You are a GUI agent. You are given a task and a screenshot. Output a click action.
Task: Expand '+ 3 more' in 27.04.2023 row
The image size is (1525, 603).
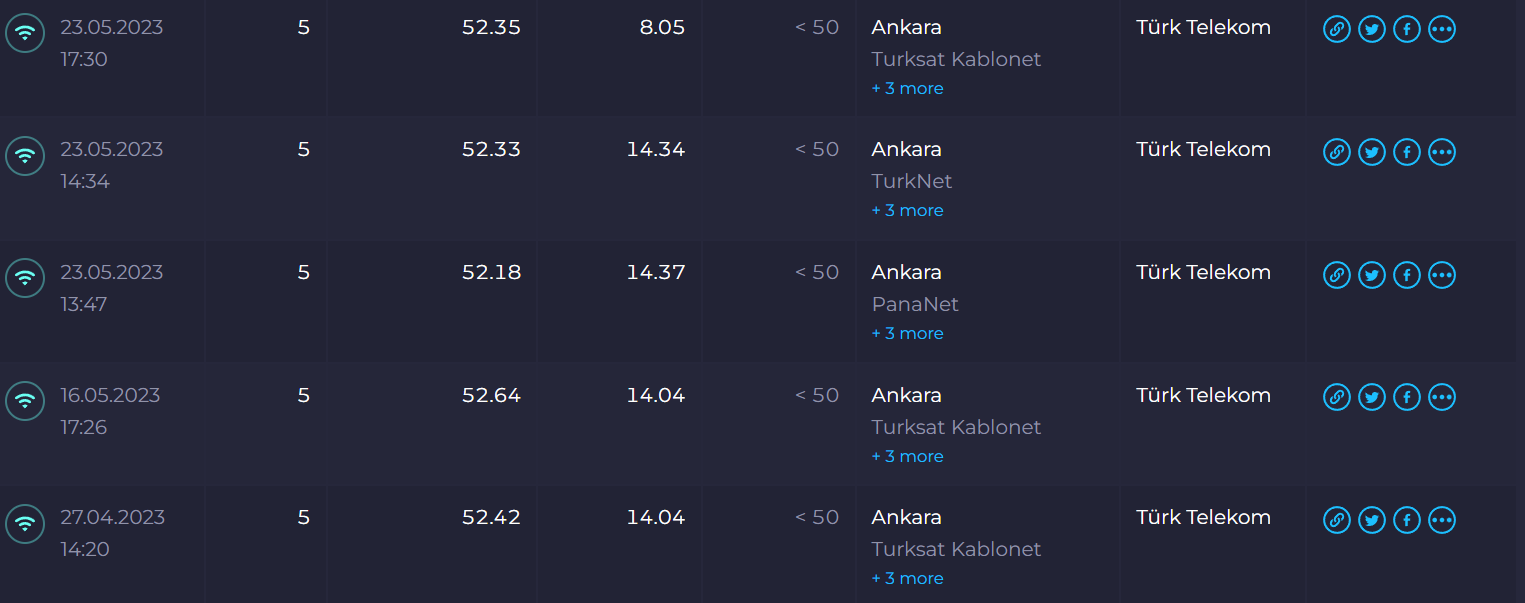[x=907, y=578]
